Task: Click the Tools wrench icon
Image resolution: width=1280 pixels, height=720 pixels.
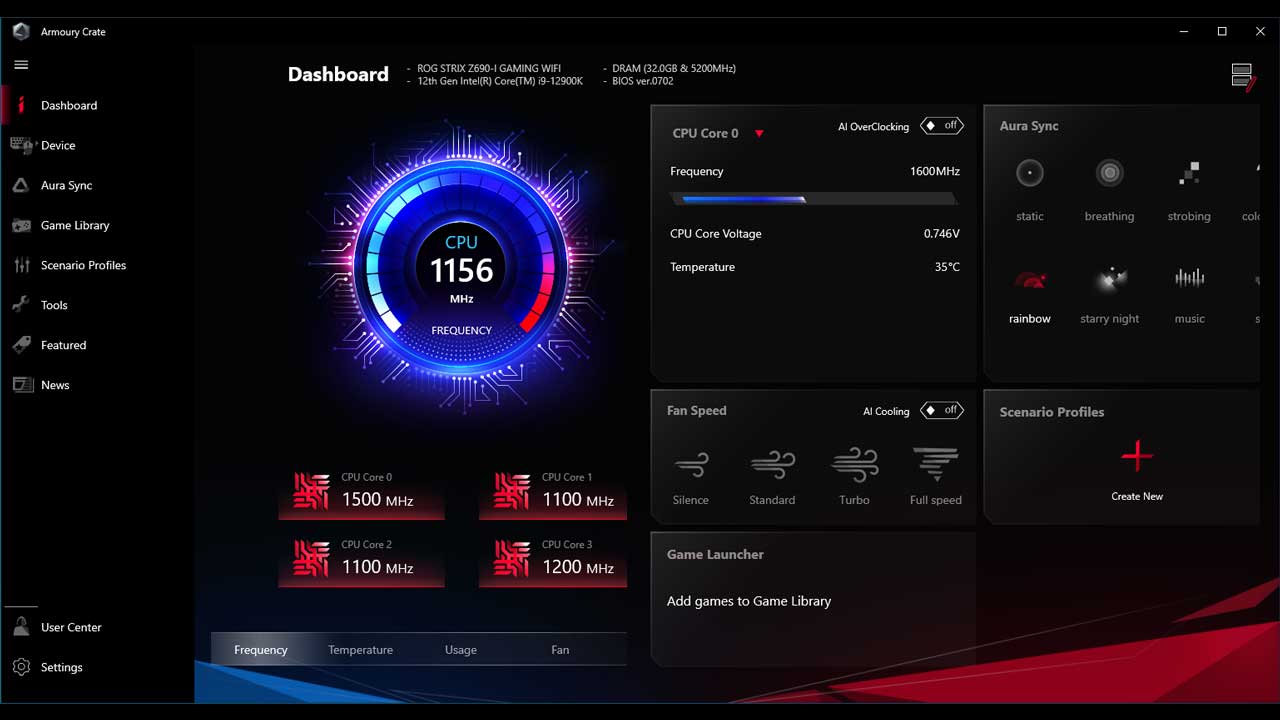Action: coord(21,305)
